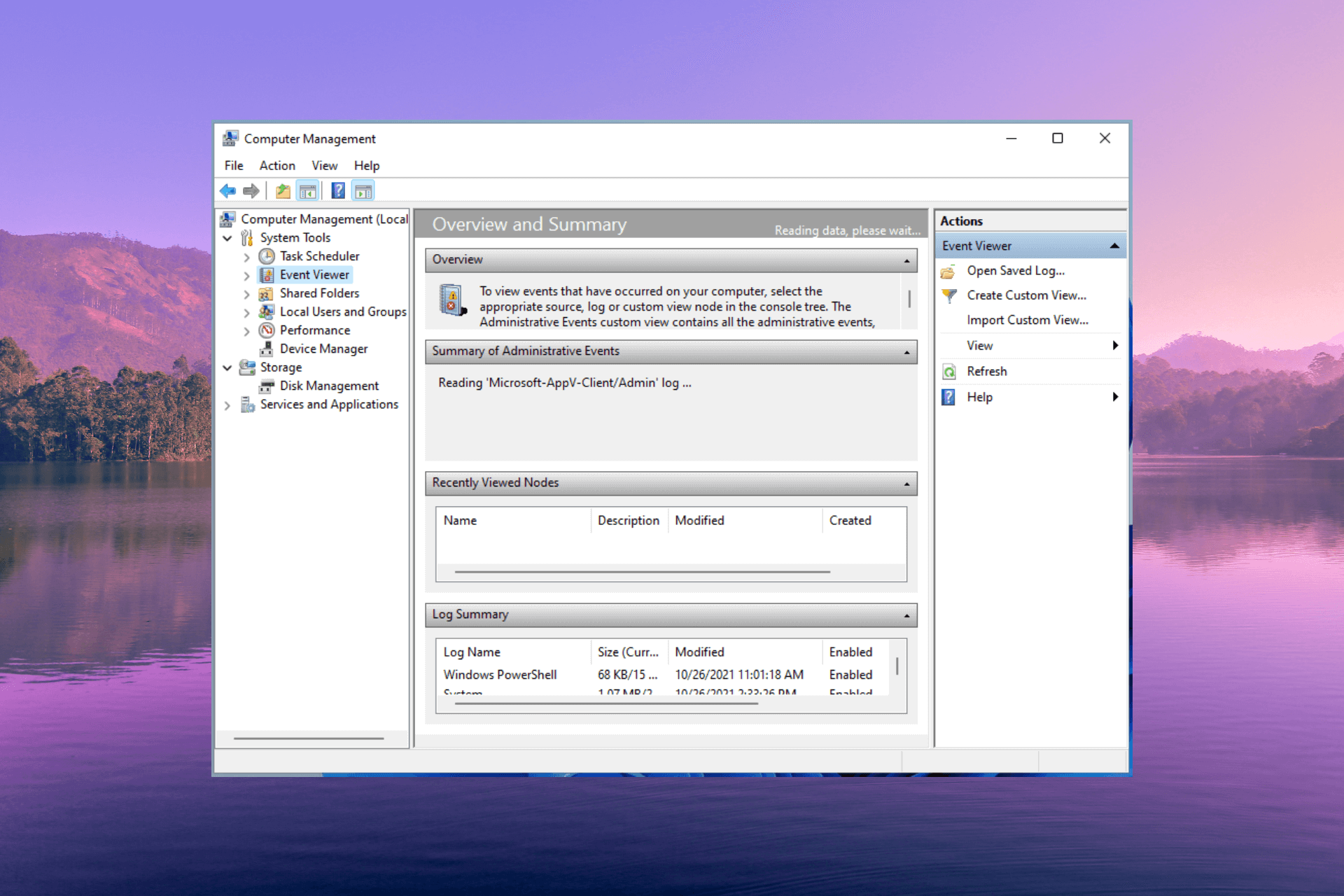Viewport: 1344px width, 896px height.
Task: Expand Services and Applications tree node
Action: [232, 404]
